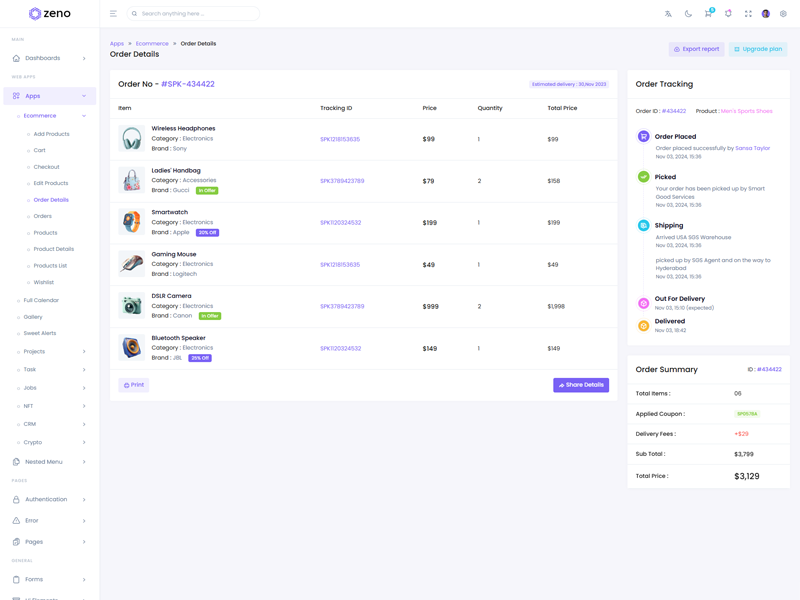This screenshot has width=800, height=600.
Task: Open Checkout in Ecommerce menu
Action: point(46,167)
